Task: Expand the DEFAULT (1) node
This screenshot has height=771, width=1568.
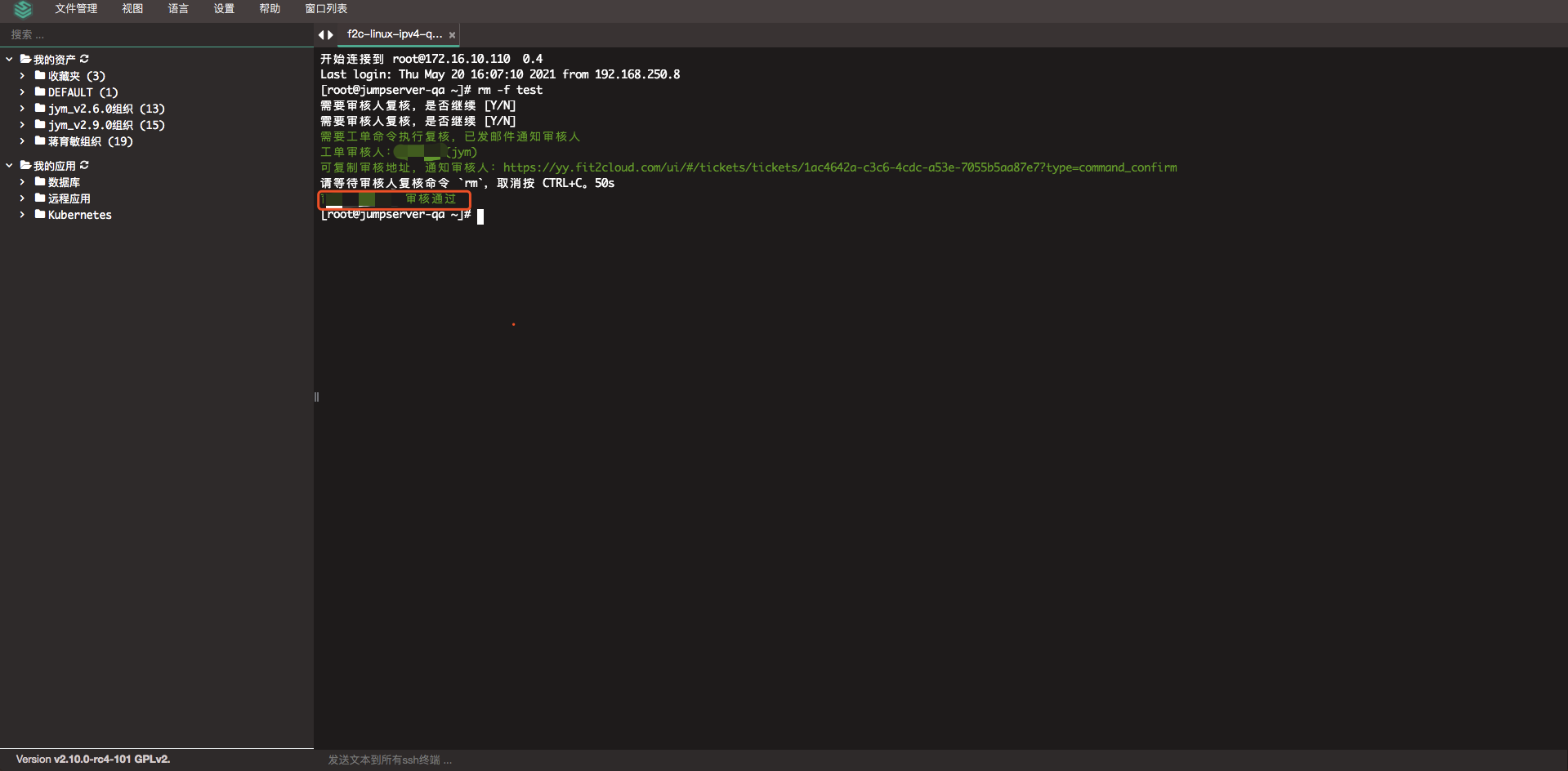Action: pos(22,91)
